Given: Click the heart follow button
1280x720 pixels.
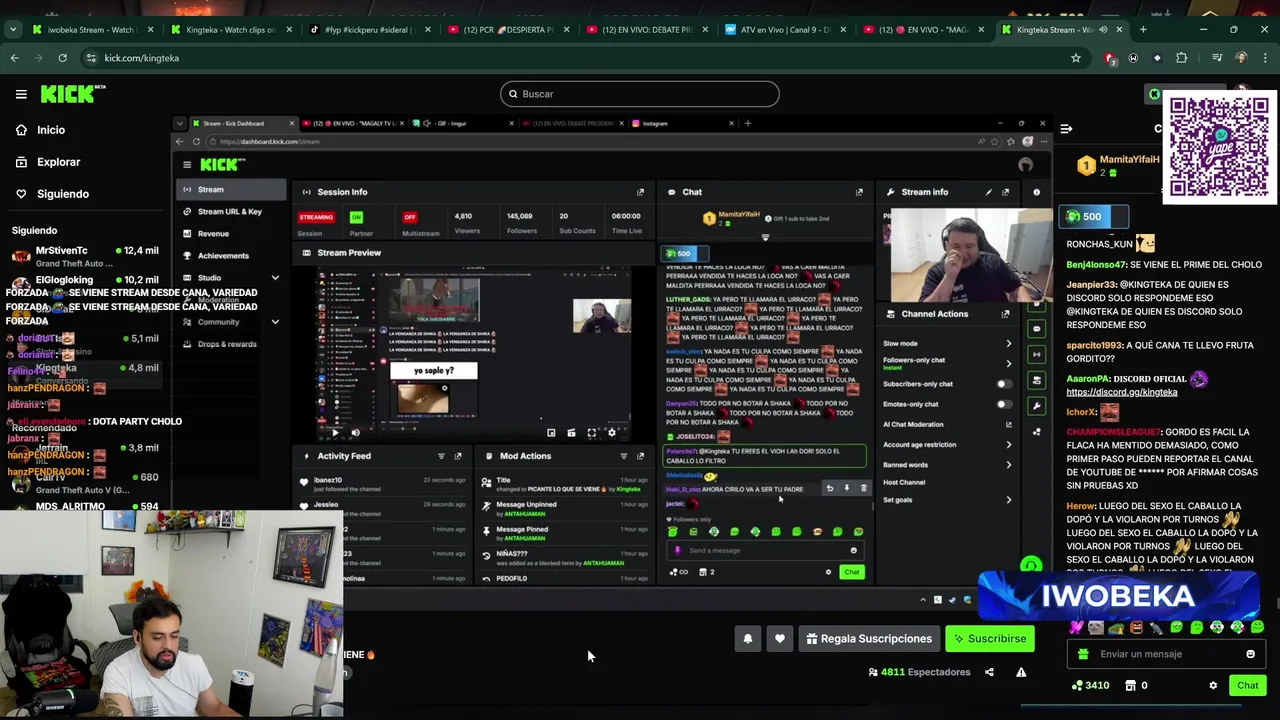Looking at the screenshot, I should [780, 639].
